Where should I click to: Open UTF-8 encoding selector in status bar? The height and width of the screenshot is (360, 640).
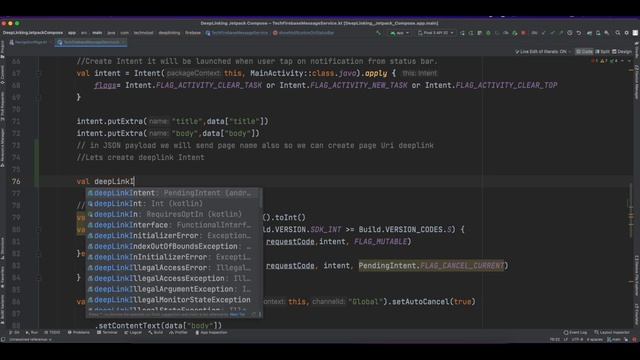pos(578,339)
